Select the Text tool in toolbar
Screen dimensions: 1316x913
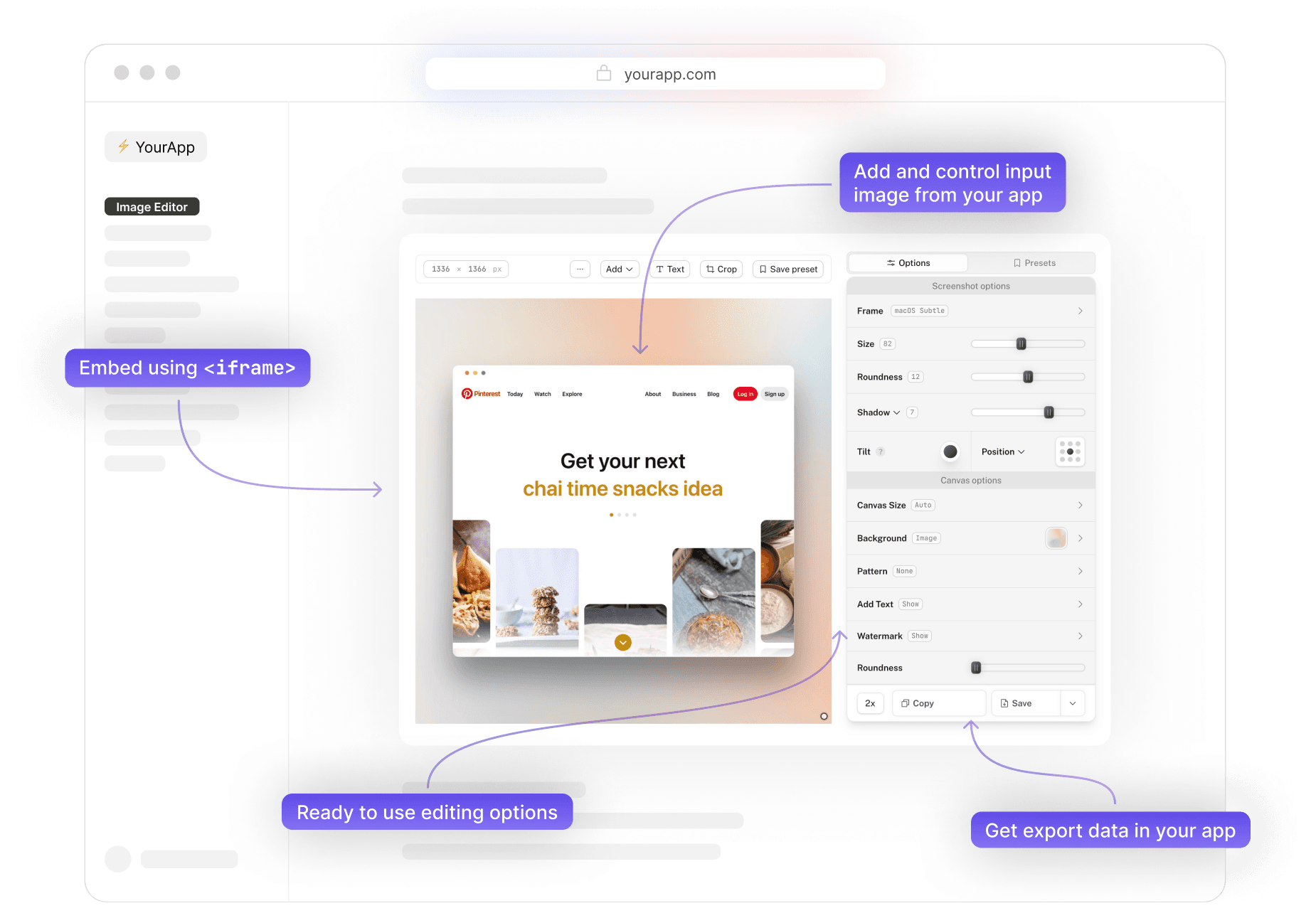(670, 269)
